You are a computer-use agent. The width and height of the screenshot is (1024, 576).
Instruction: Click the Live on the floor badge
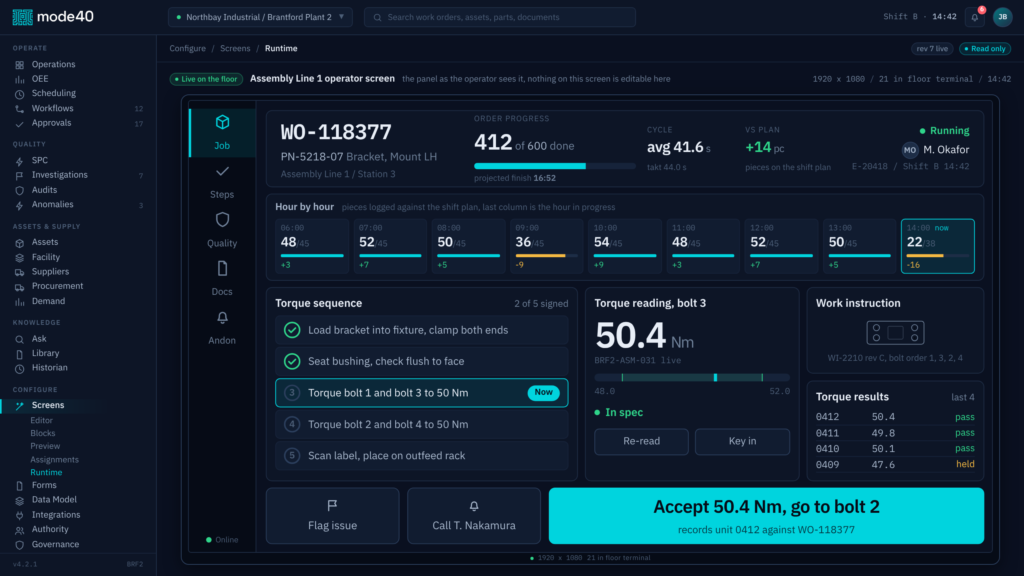[206, 79]
